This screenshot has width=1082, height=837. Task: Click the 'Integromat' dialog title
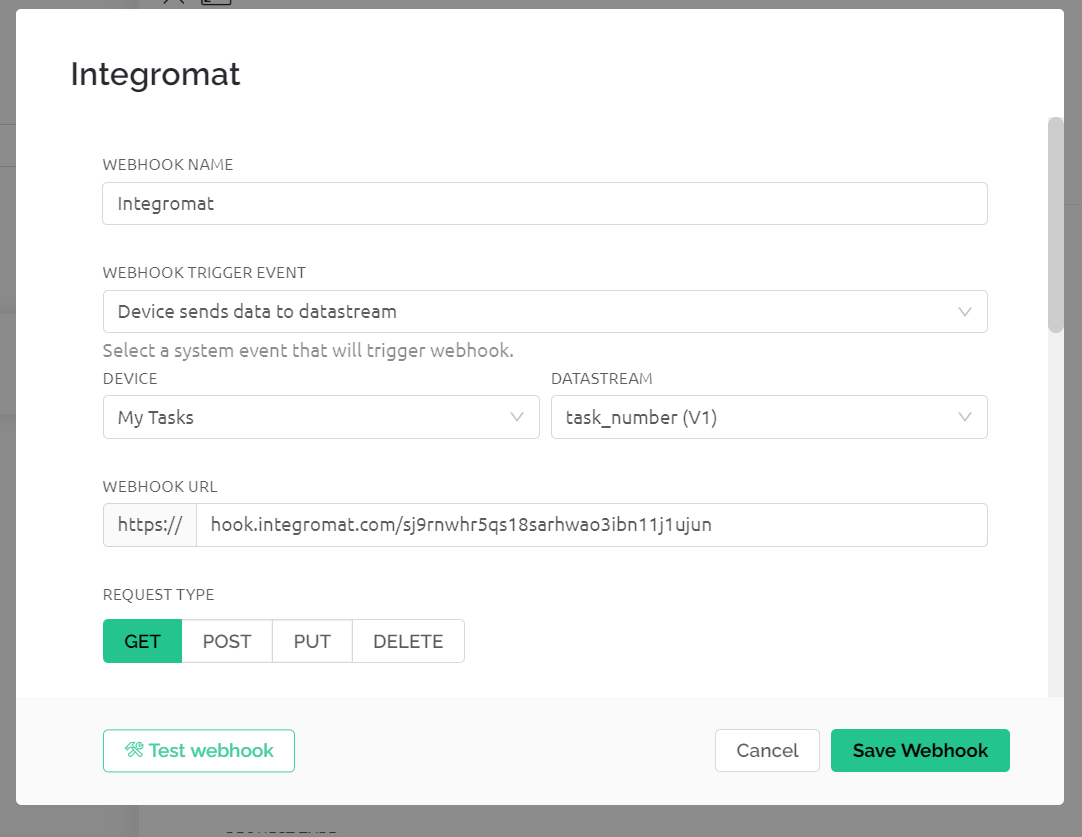click(x=155, y=74)
